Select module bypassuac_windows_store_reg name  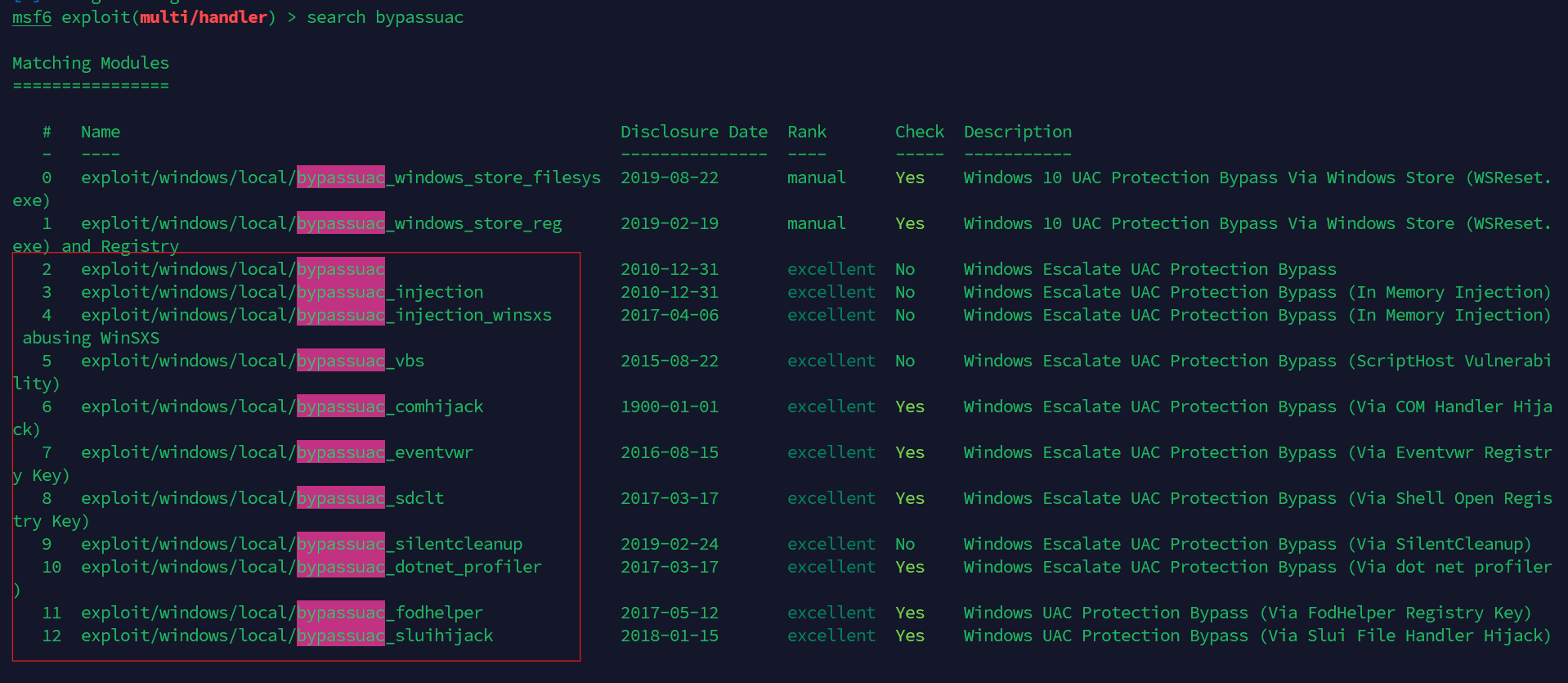(x=321, y=223)
